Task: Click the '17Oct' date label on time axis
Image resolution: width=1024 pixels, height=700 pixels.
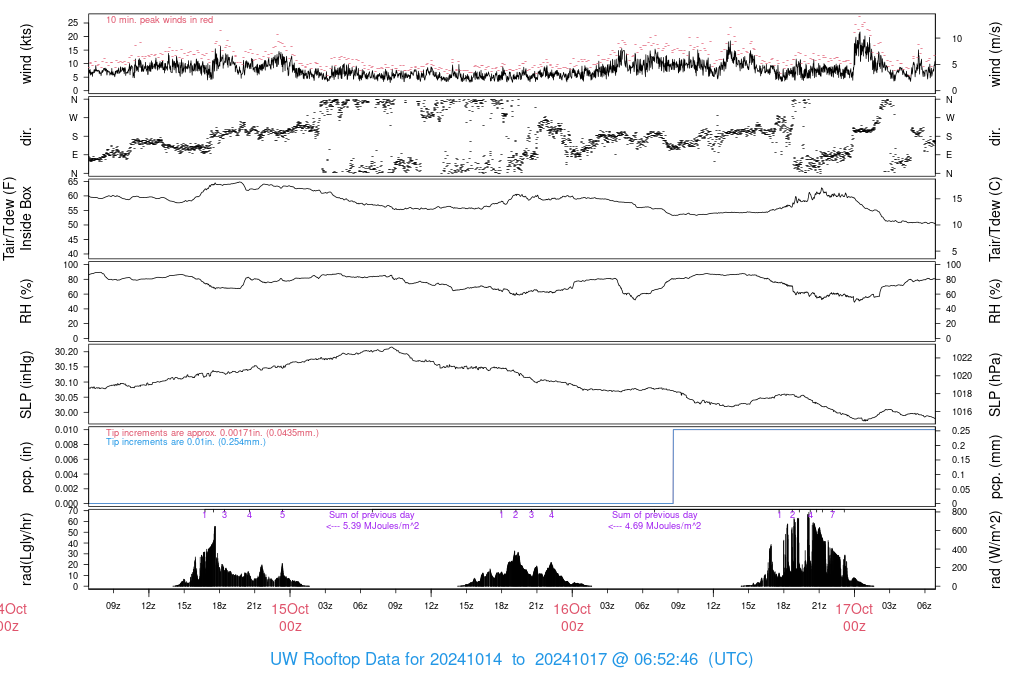Action: click(854, 609)
